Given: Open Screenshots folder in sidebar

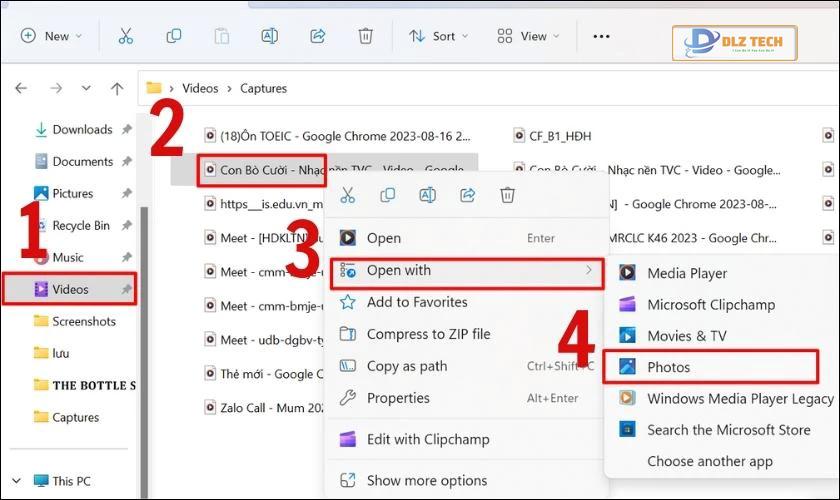Looking at the screenshot, I should coord(74,322).
